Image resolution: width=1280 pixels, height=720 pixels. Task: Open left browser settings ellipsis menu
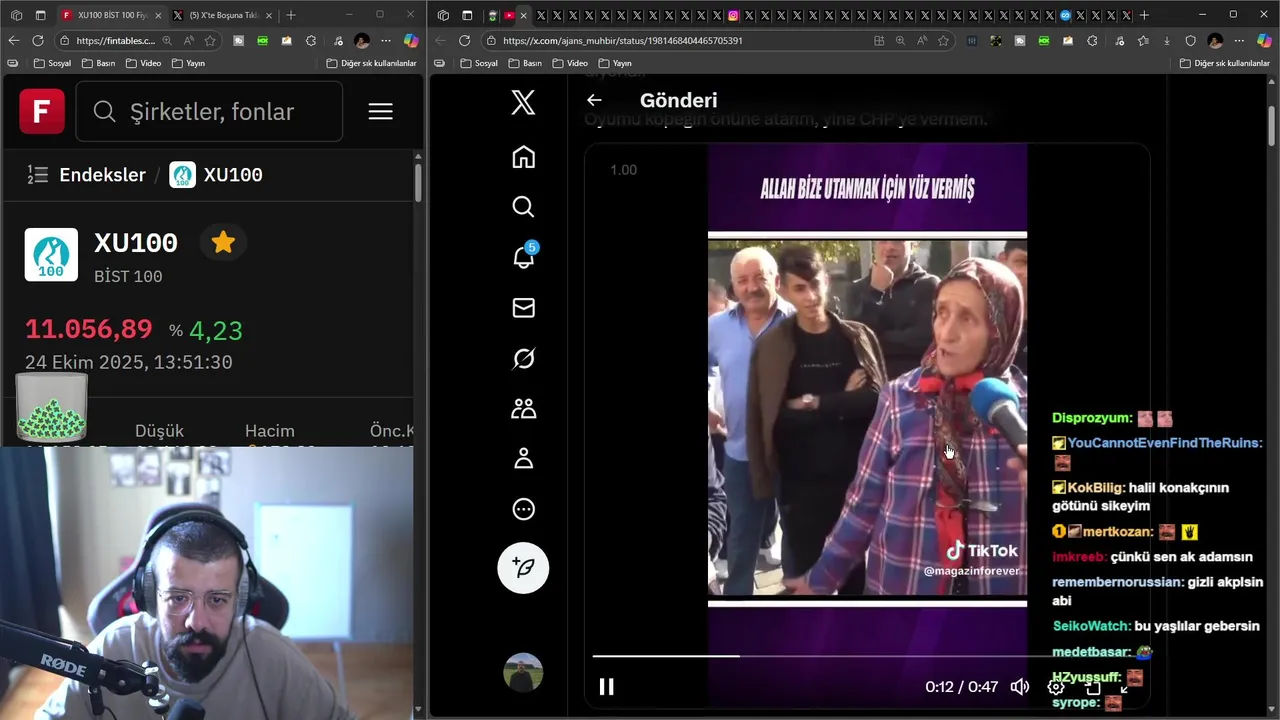click(x=386, y=40)
